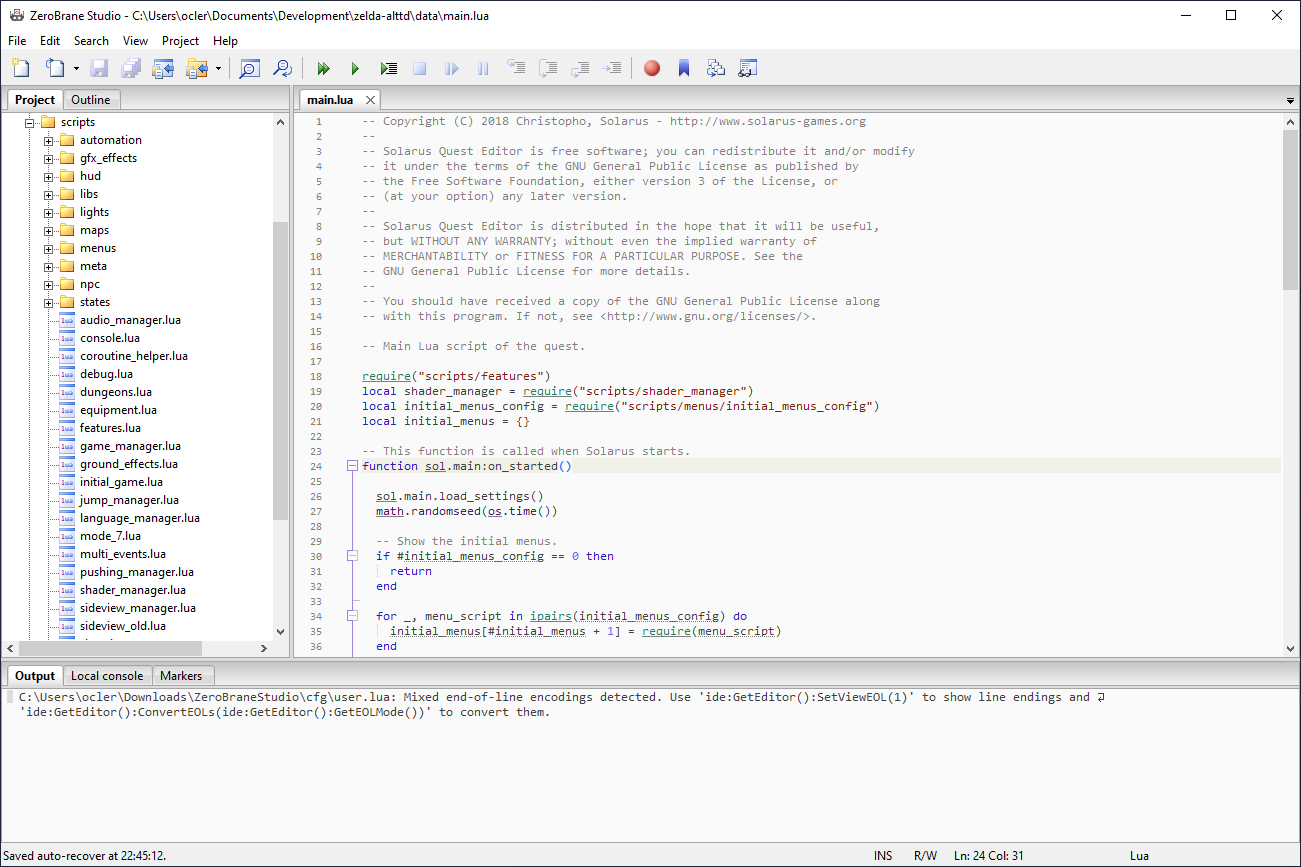
Task: Collapse code fold at line 24
Action: [x=352, y=466]
